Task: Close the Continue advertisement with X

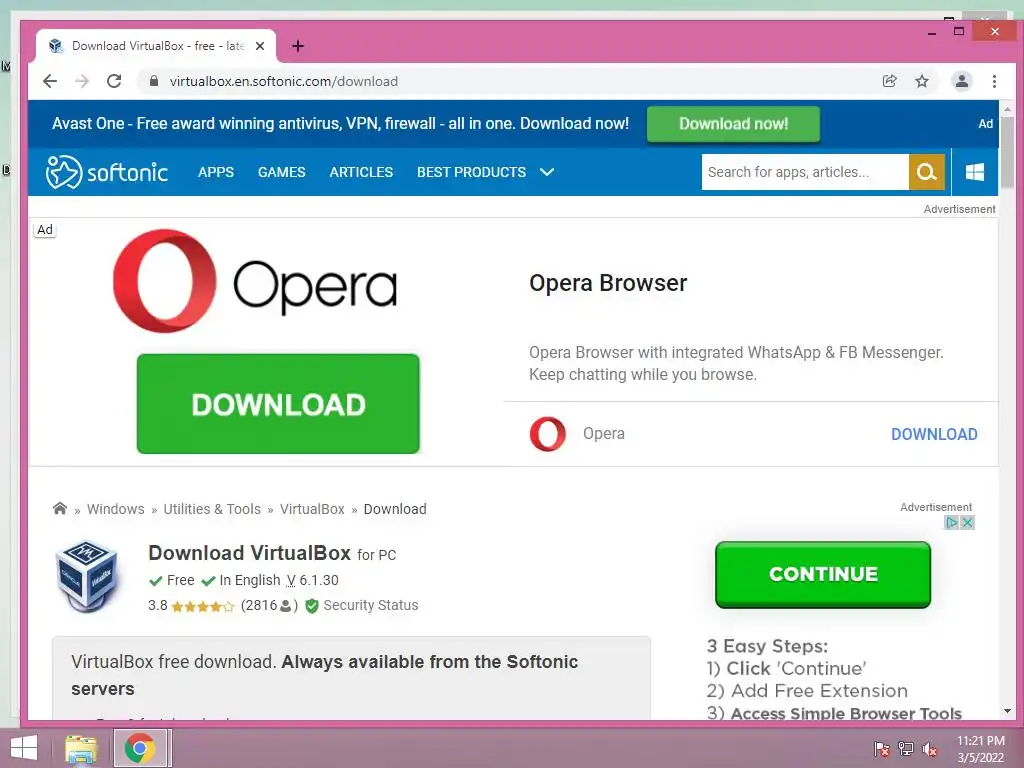Action: click(x=967, y=522)
